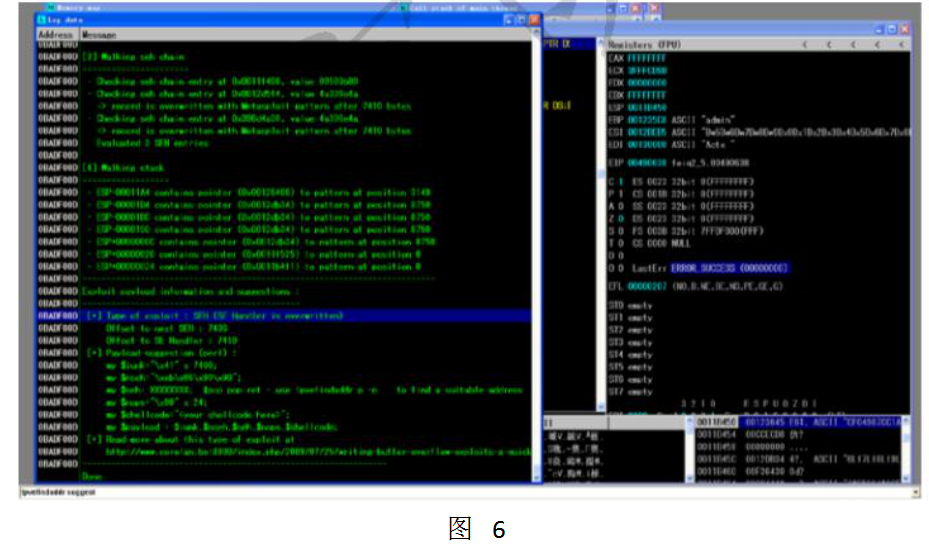The image size is (929, 545).
Task: Select the 'Exploit payload information and suggestions' line
Action: 190,291
